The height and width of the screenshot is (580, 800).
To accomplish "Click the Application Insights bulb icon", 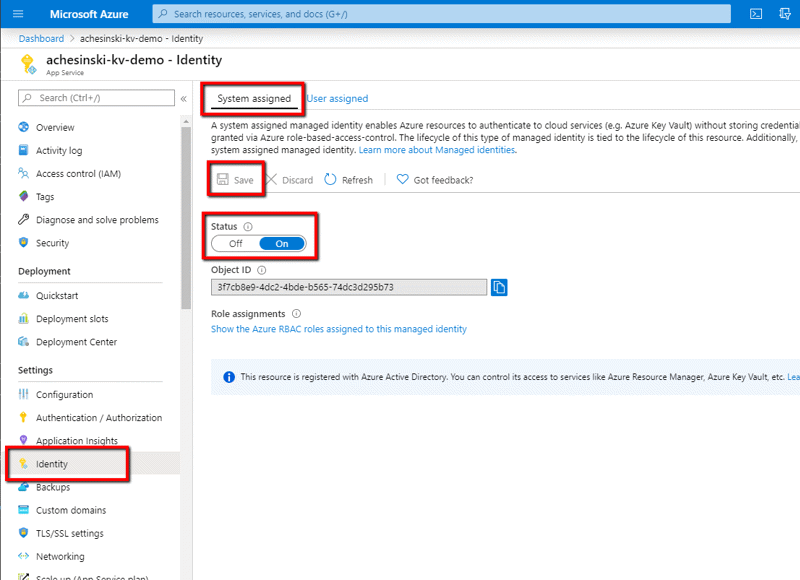I will (23, 440).
